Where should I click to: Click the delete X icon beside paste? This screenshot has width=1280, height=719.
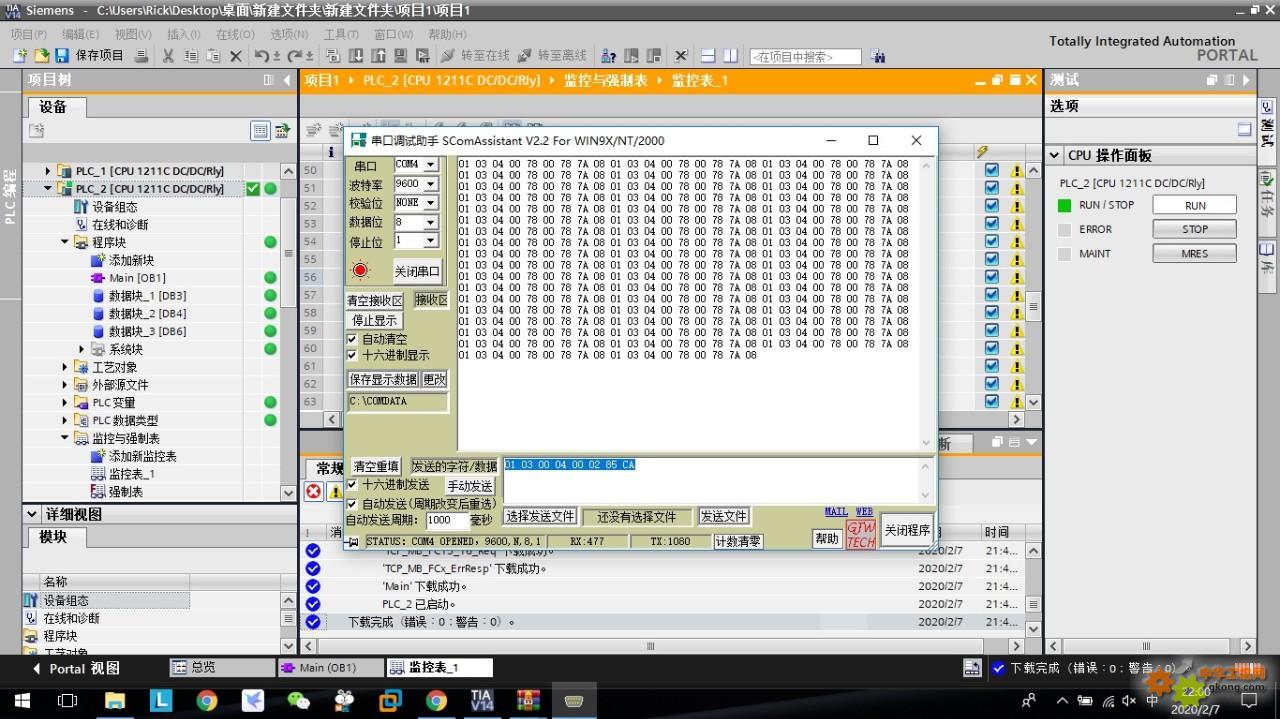click(x=236, y=56)
